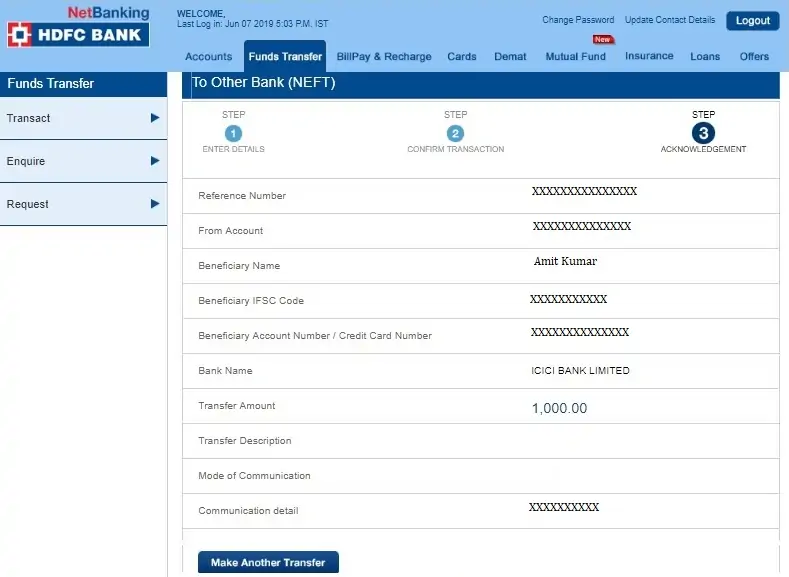The width and height of the screenshot is (789, 577).
Task: Open the Offers tab
Action: tap(754, 56)
